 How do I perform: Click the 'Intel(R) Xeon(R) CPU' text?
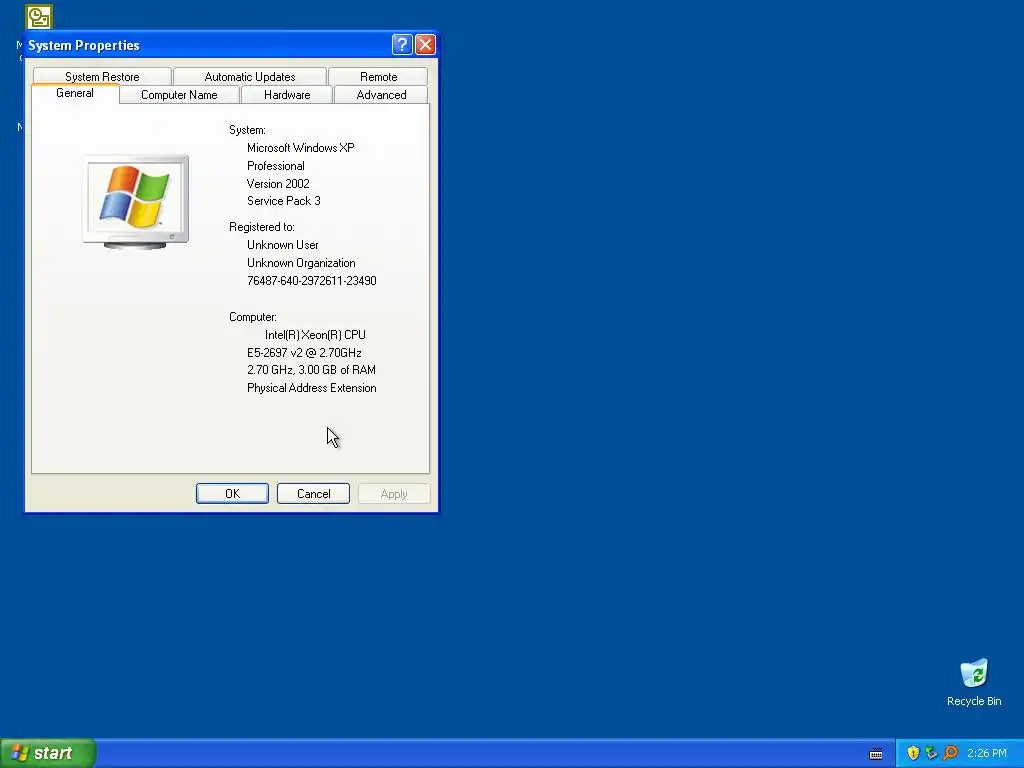(x=315, y=334)
